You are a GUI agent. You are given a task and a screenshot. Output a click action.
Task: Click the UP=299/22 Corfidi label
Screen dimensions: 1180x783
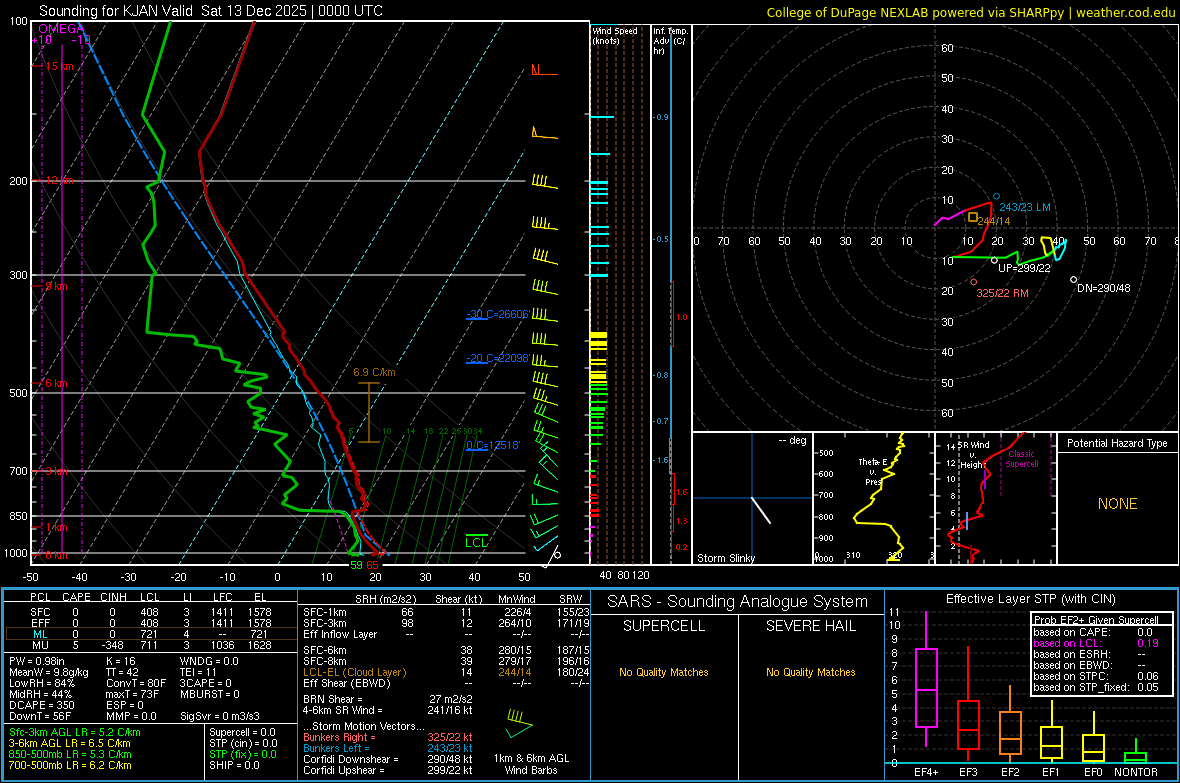tap(1024, 268)
